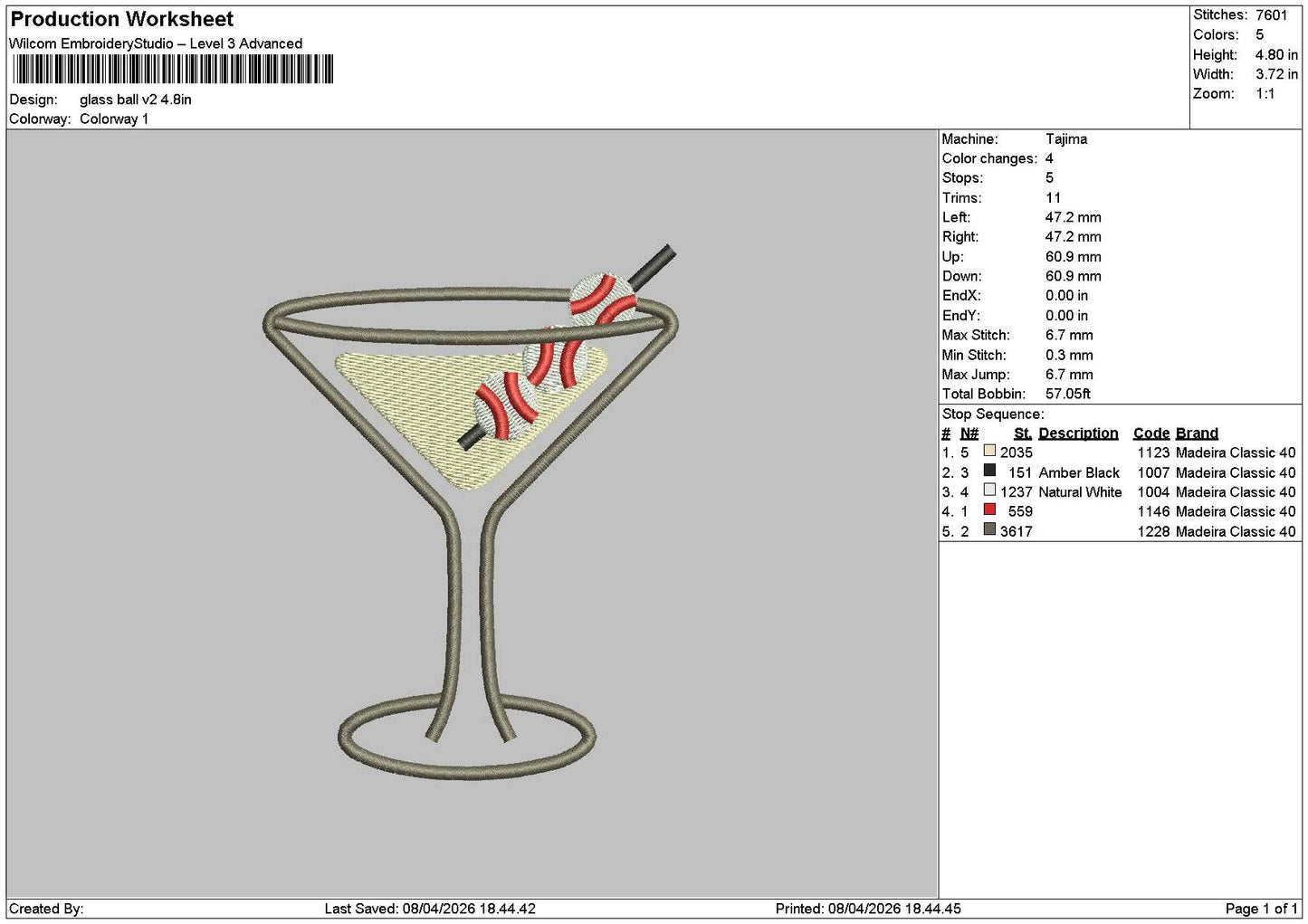
Task: Click the Height value '4.80 in'
Action: click(1276, 54)
